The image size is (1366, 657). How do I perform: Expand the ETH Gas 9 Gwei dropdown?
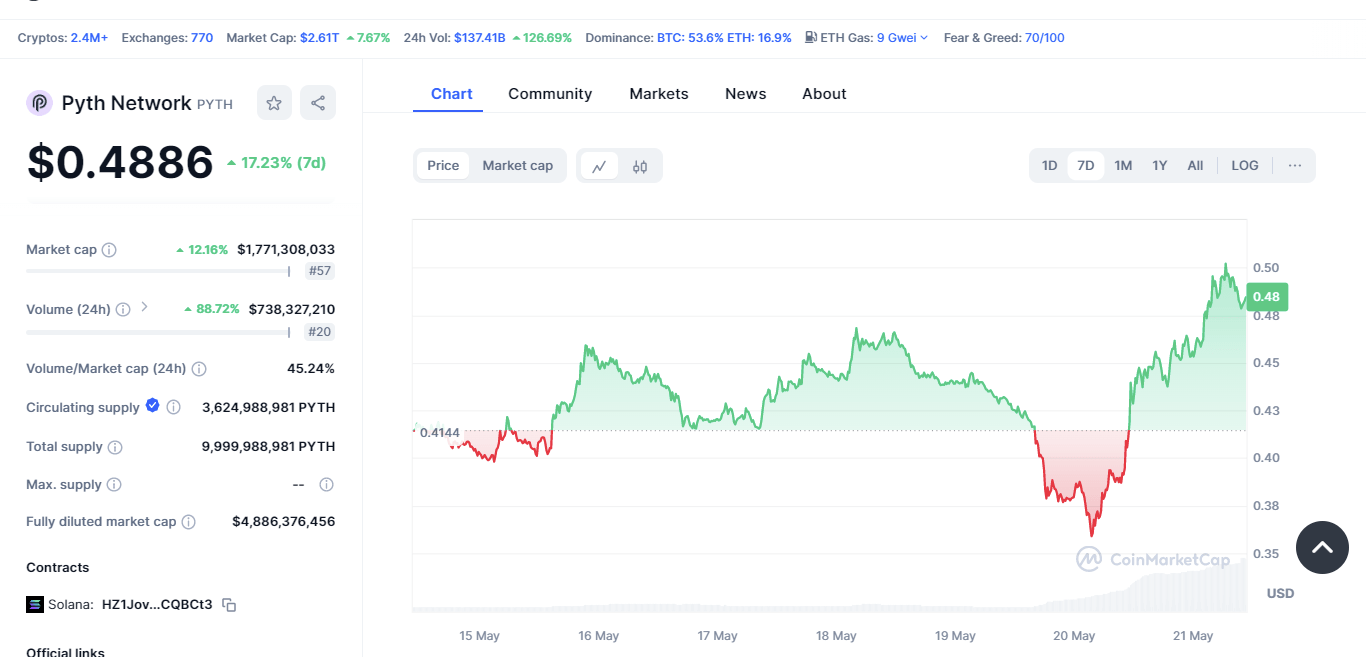902,38
